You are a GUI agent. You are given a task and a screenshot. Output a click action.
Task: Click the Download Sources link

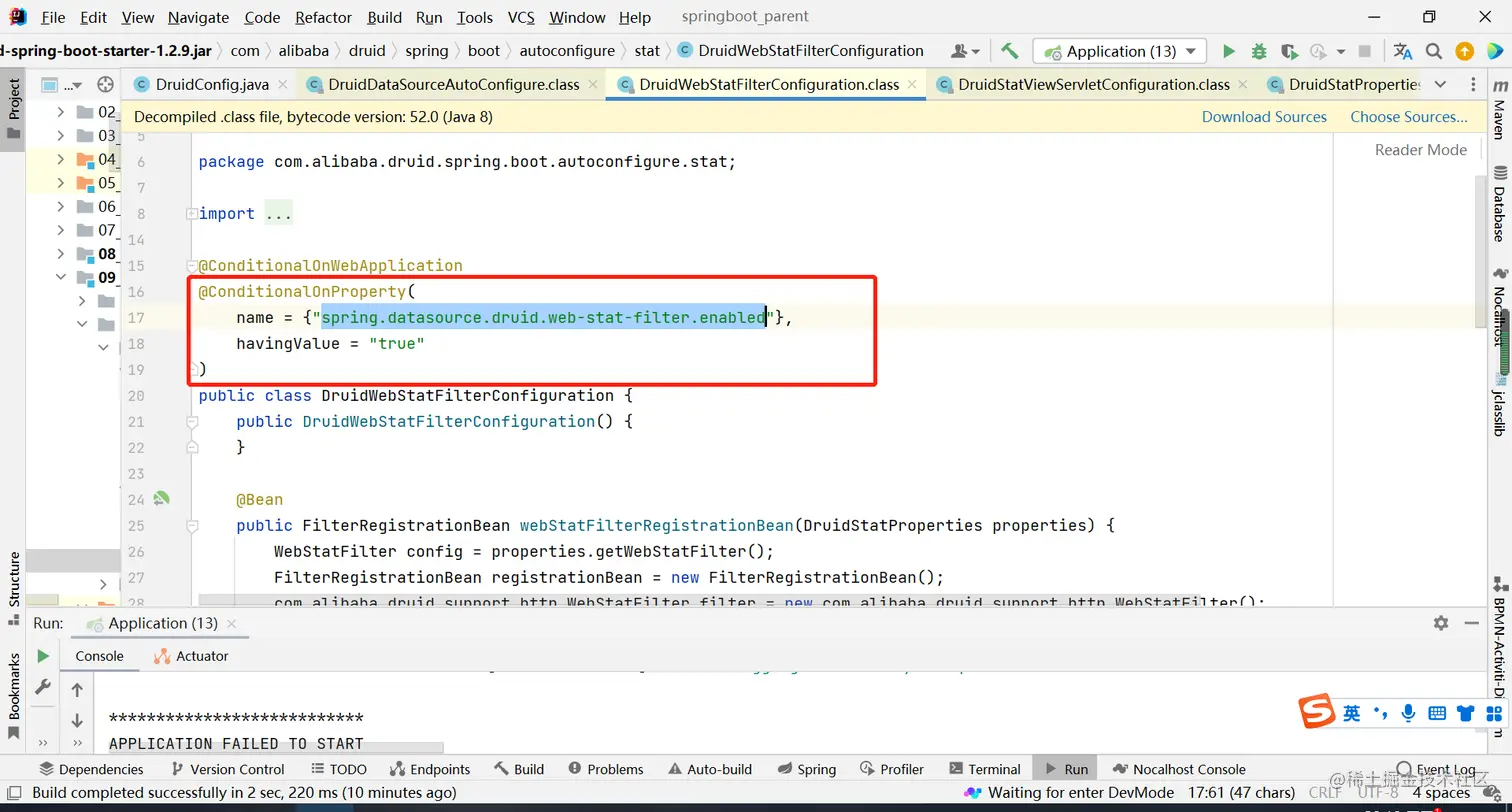[1264, 117]
